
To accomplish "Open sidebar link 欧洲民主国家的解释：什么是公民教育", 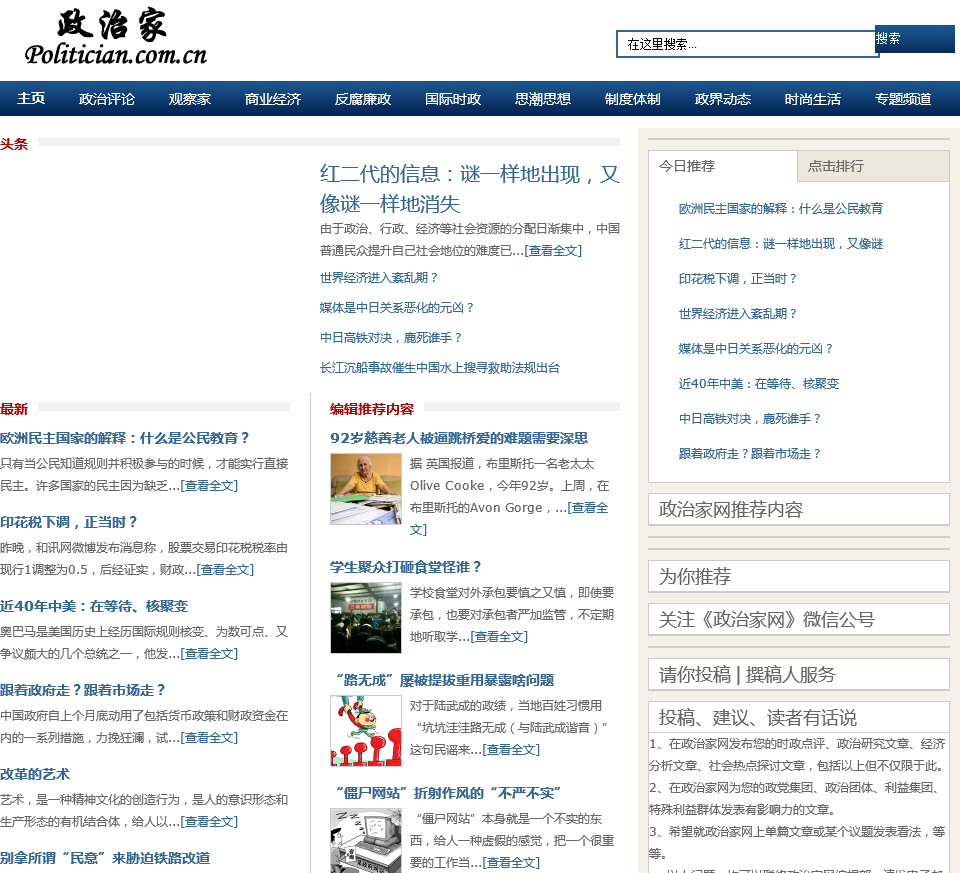I will click(x=781, y=209).
